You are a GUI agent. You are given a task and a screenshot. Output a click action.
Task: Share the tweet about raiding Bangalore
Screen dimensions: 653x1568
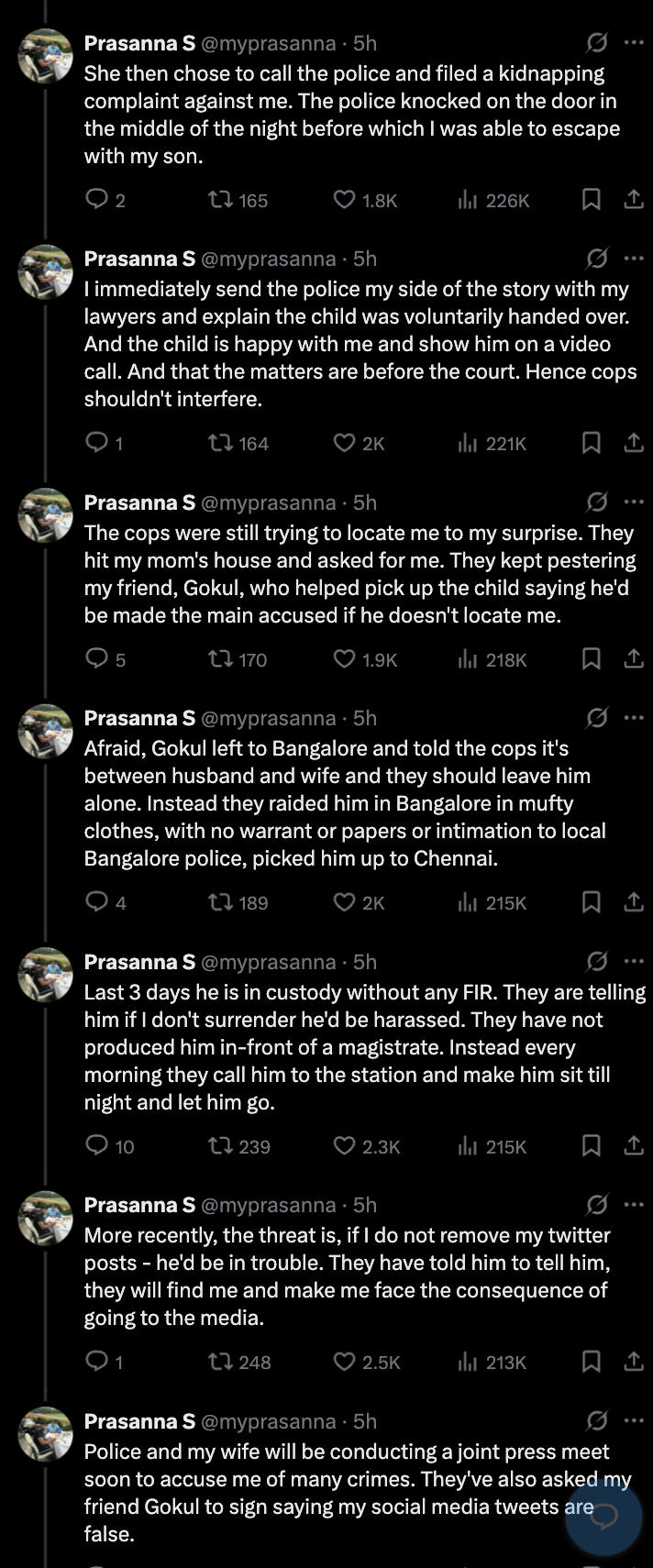(634, 902)
